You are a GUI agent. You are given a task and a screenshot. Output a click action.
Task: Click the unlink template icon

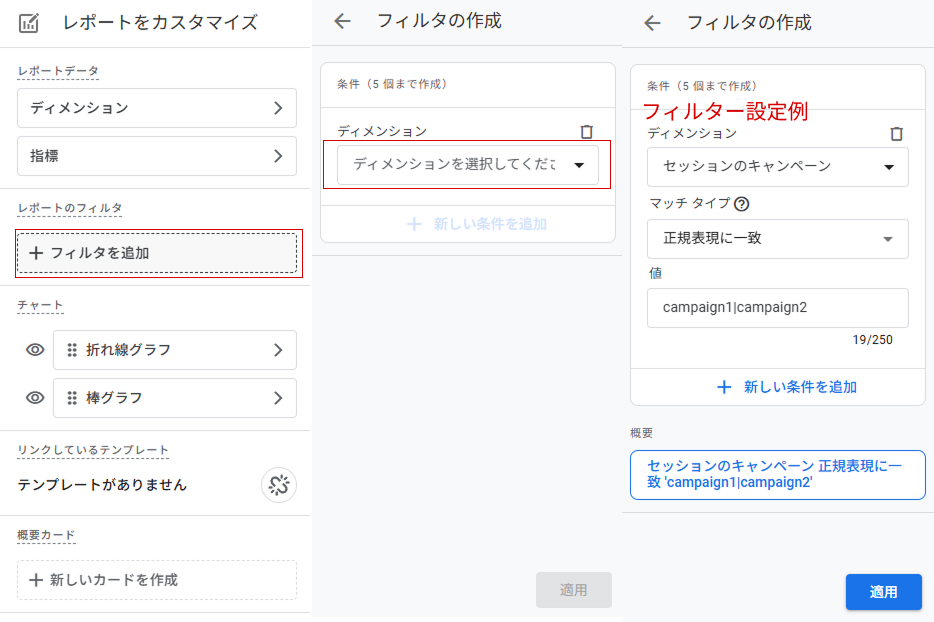(279, 485)
